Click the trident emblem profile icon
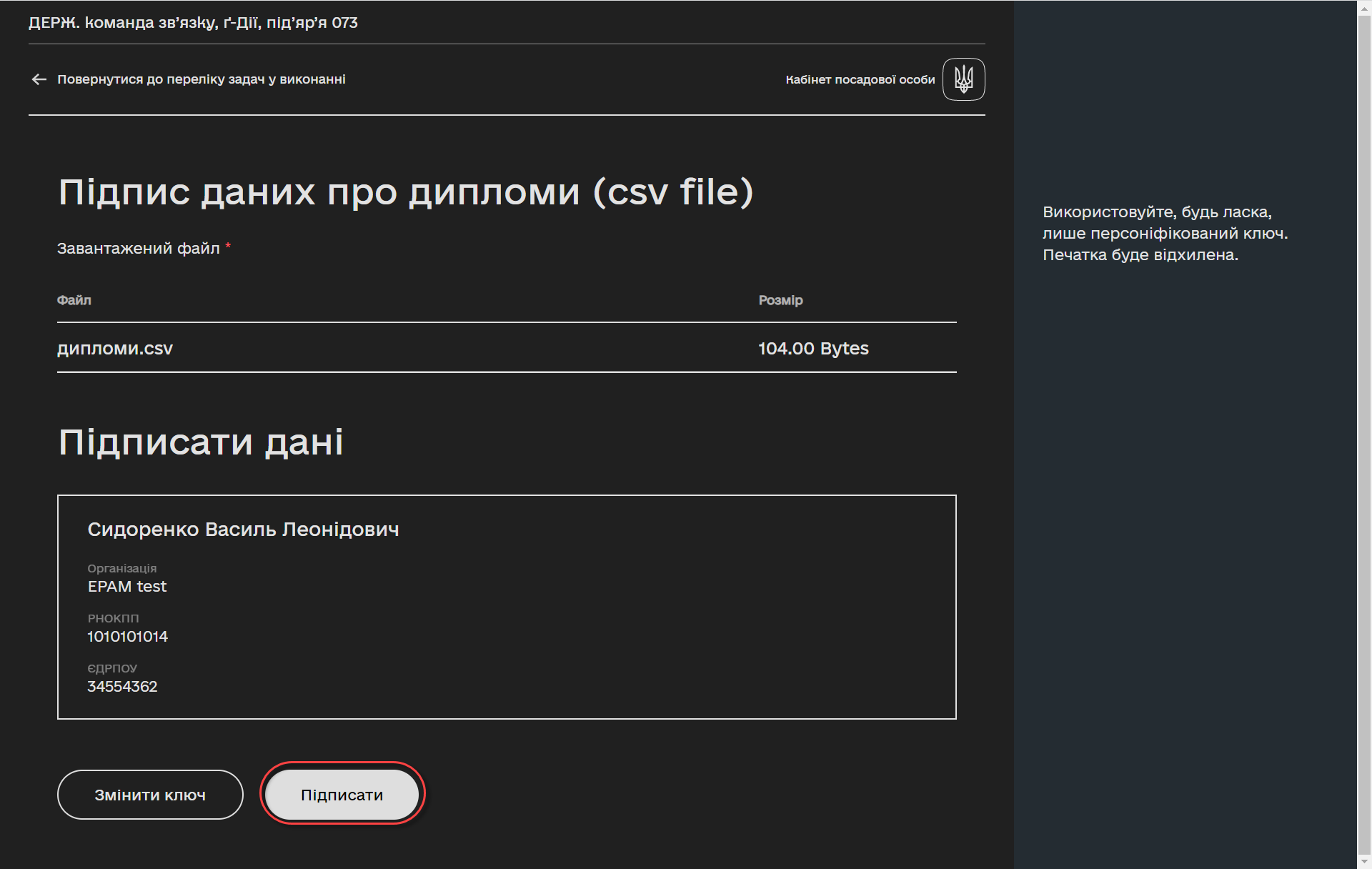This screenshot has width=1372, height=869. point(963,79)
